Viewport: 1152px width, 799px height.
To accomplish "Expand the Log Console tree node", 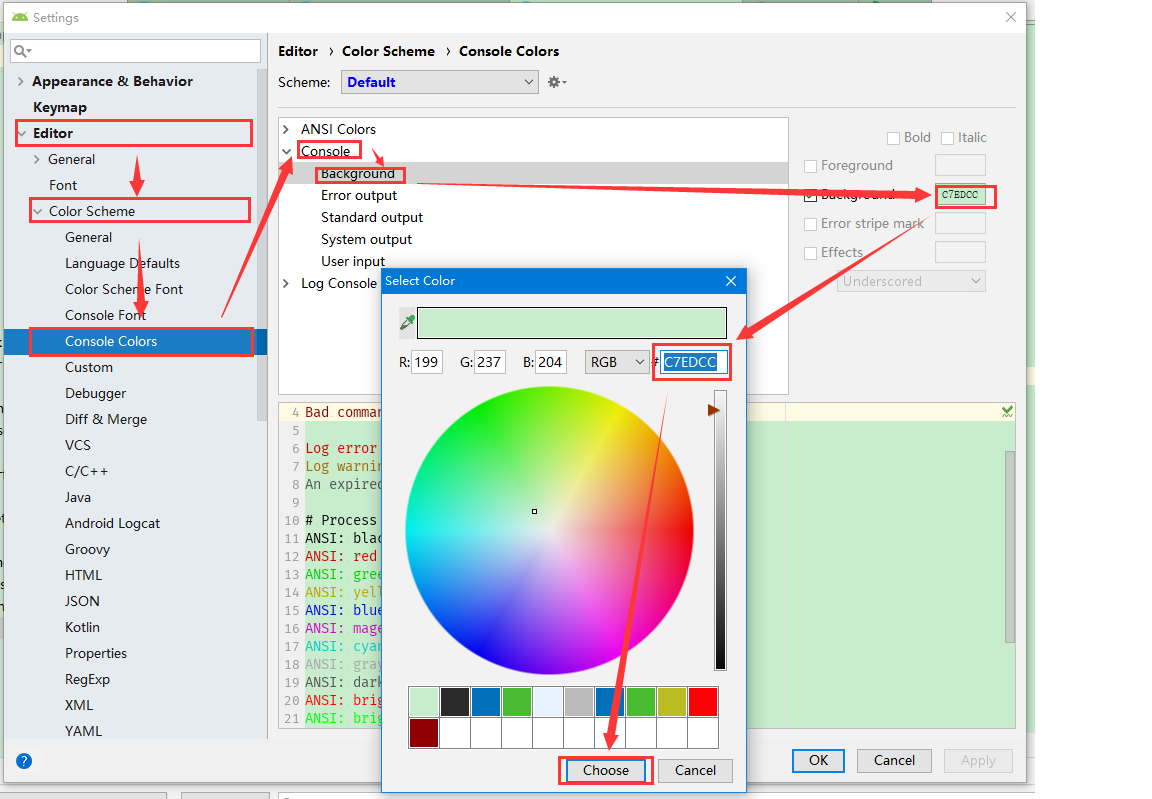I will pos(287,283).
